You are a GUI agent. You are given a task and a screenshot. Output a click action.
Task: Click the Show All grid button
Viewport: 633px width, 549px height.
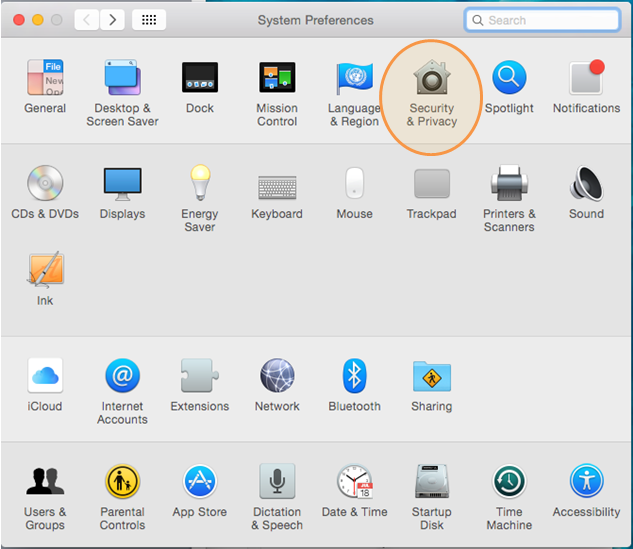149,19
